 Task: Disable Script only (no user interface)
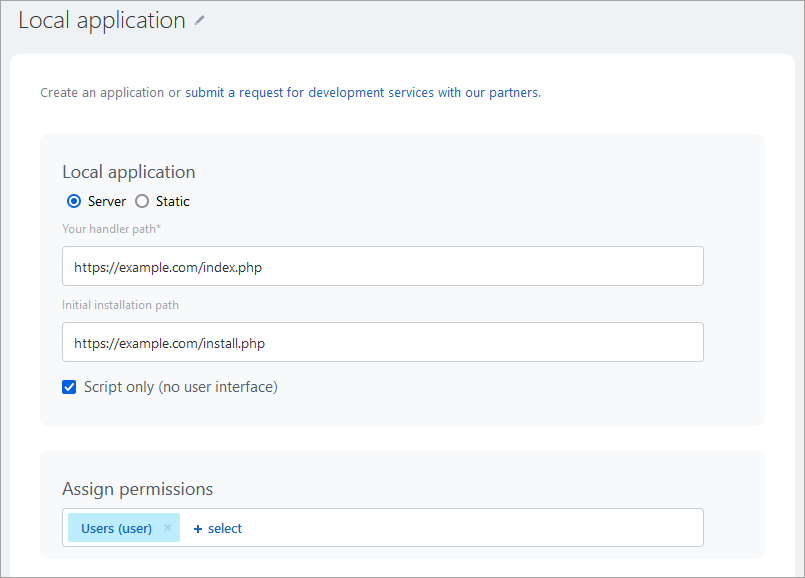[69, 387]
